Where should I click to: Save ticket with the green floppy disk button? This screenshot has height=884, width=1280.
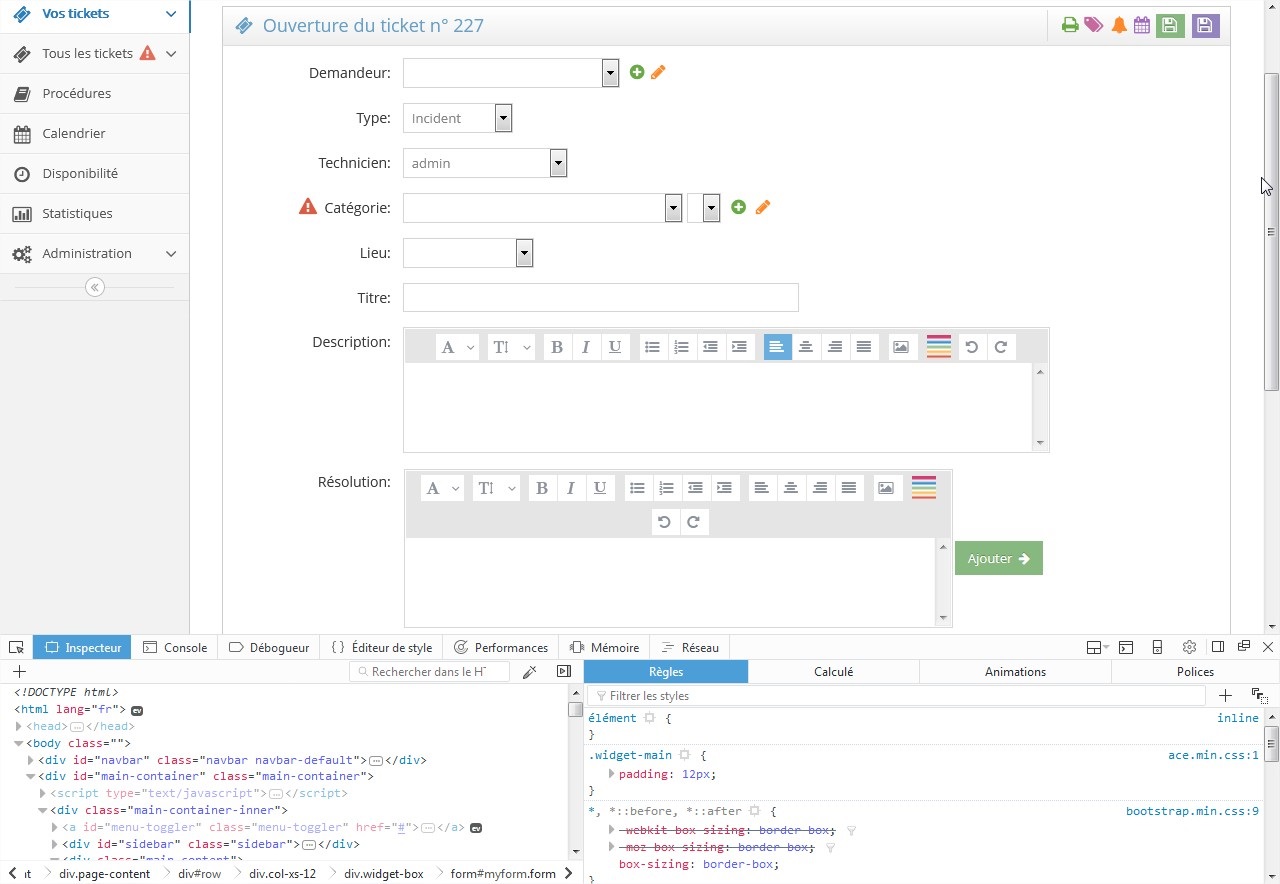(x=1170, y=25)
